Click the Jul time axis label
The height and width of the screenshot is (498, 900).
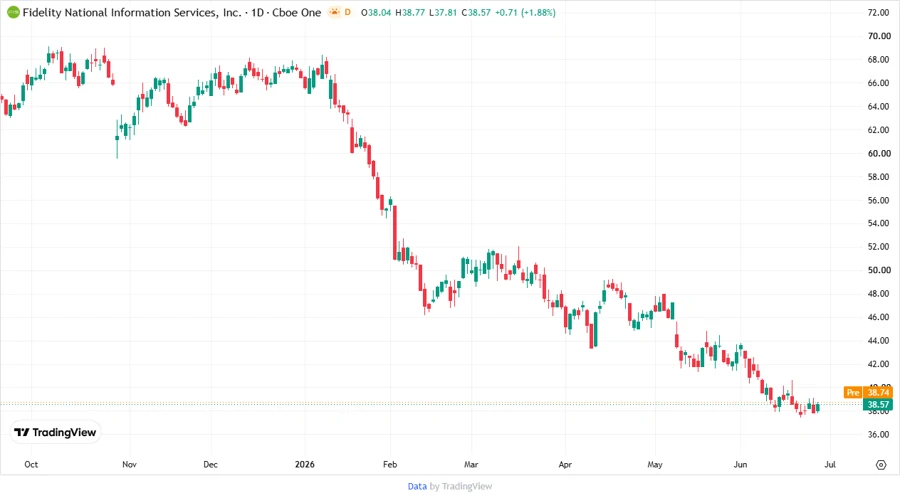coord(830,464)
